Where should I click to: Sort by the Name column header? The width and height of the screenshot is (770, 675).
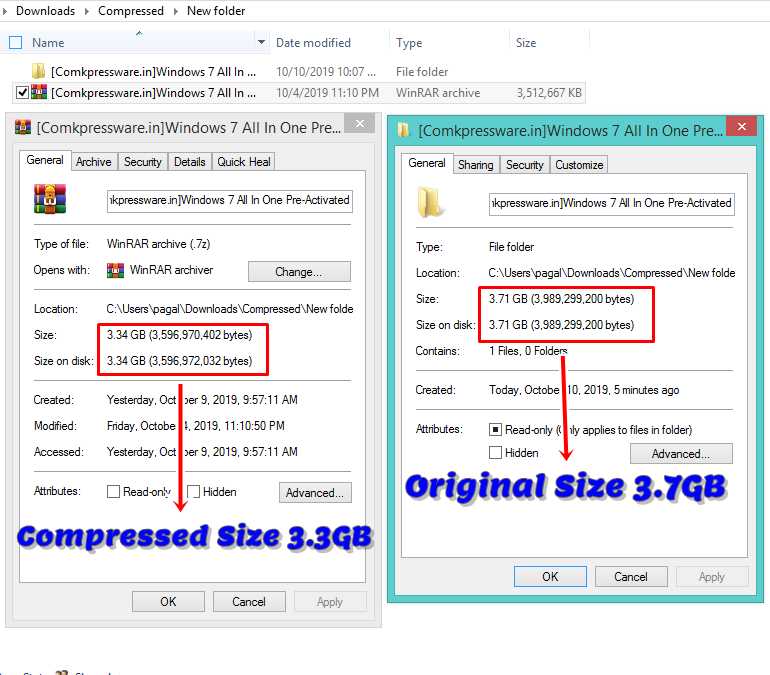(48, 43)
